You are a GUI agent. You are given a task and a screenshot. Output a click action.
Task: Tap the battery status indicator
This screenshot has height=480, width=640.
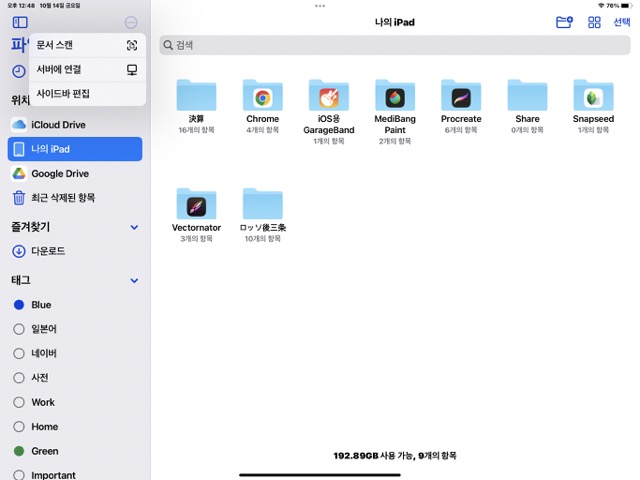(x=627, y=6)
